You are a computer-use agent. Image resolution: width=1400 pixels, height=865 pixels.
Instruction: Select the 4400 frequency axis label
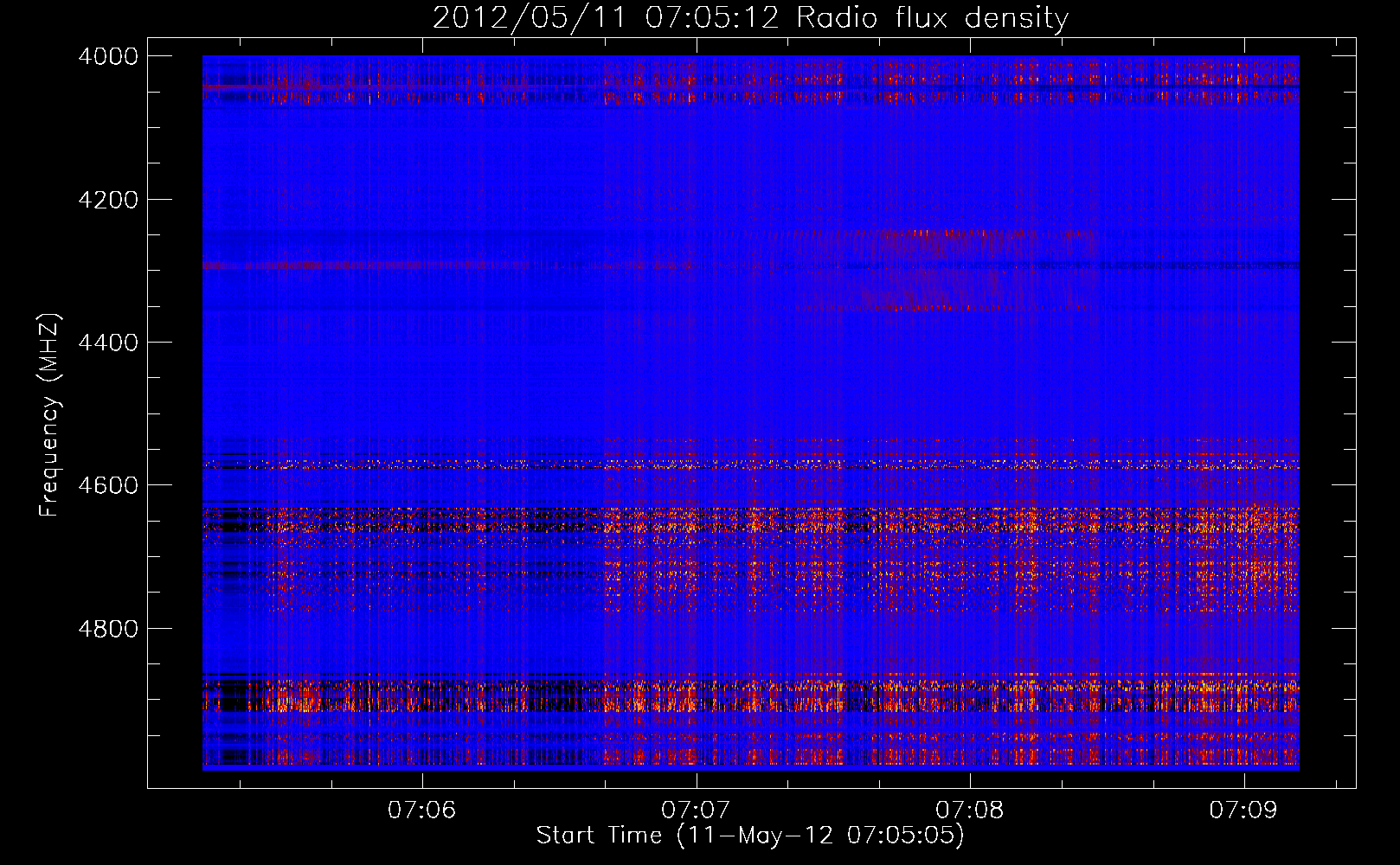point(108,343)
